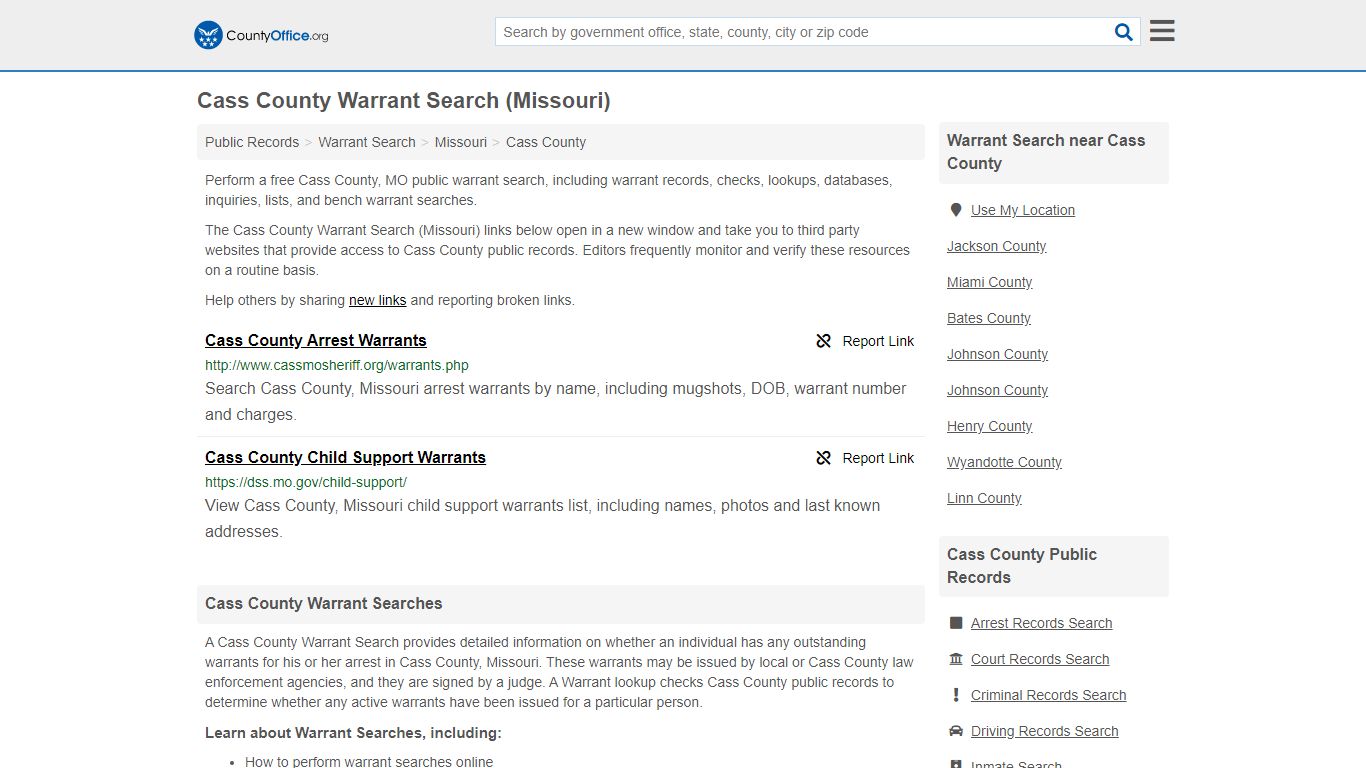Visit dss.mo.gov child-support URL
The width and height of the screenshot is (1366, 768).
tap(306, 482)
